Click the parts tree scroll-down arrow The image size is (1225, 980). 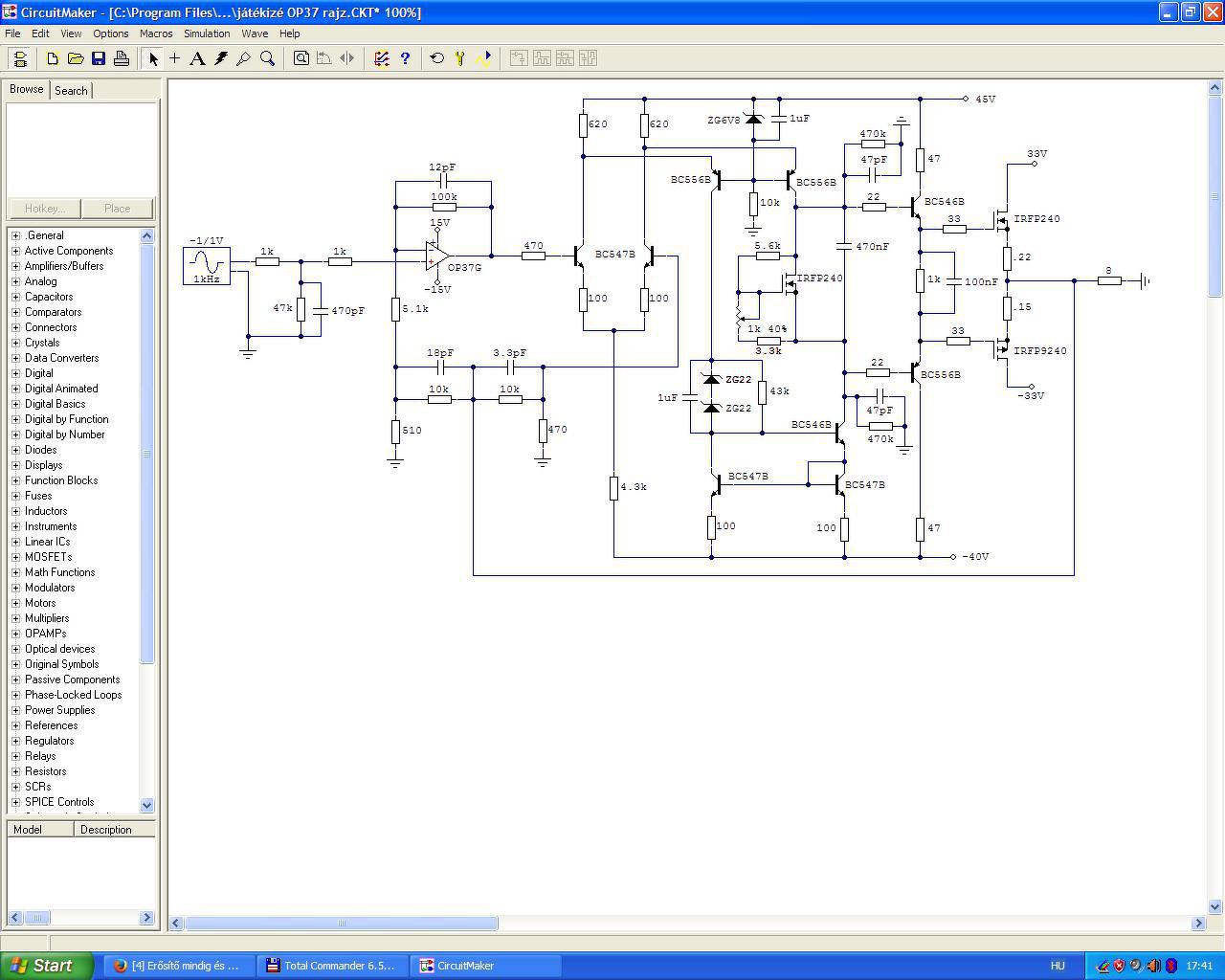coord(147,805)
